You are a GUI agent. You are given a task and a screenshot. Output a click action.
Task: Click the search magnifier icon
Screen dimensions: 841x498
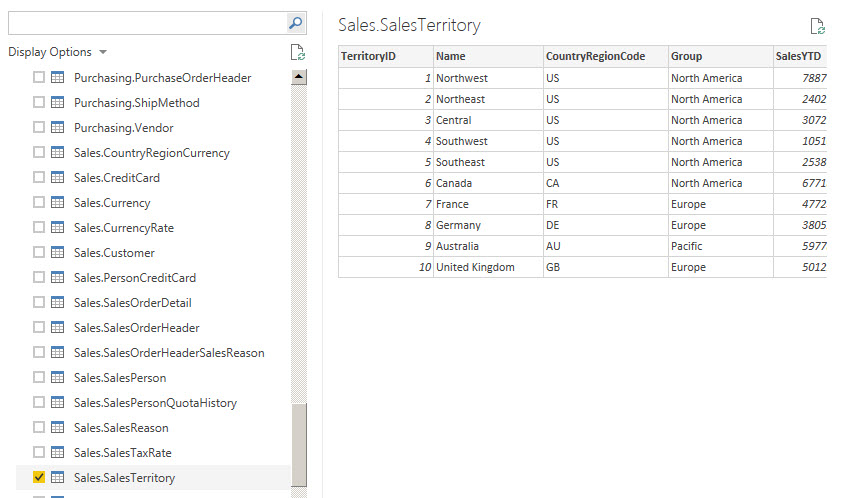295,23
